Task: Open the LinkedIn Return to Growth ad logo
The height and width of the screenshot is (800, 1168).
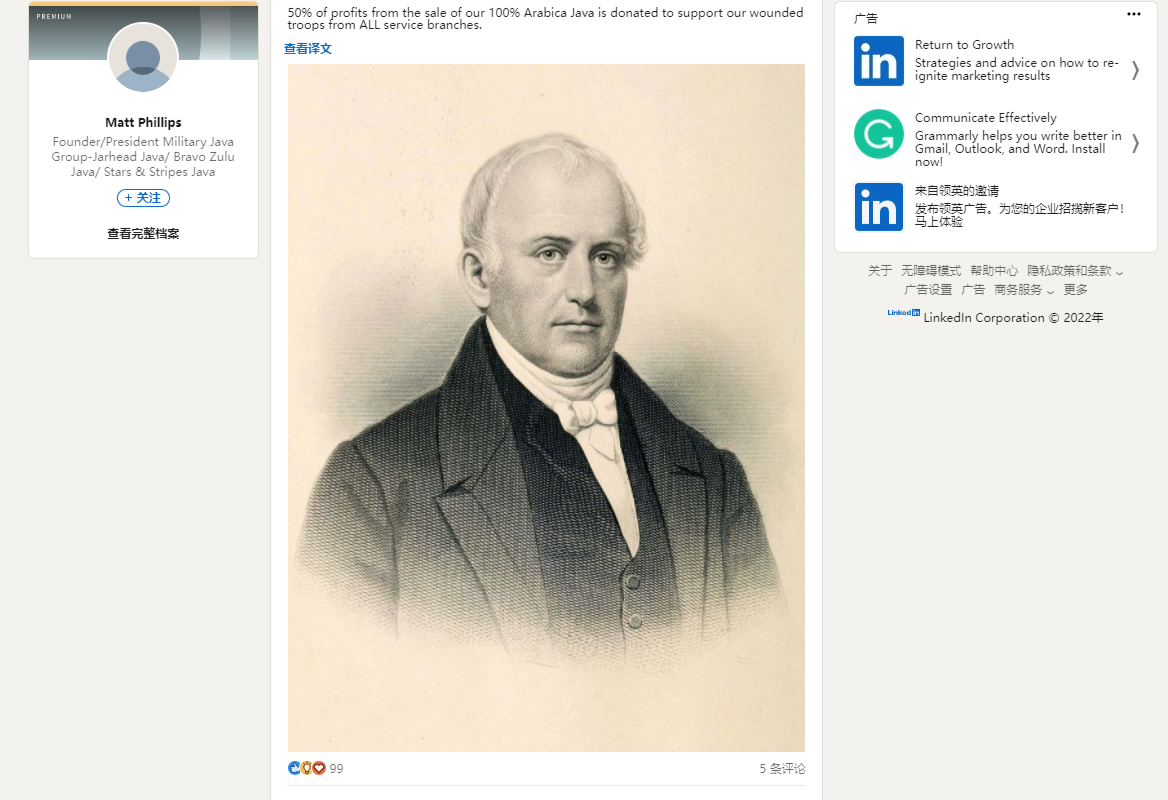Action: [879, 61]
